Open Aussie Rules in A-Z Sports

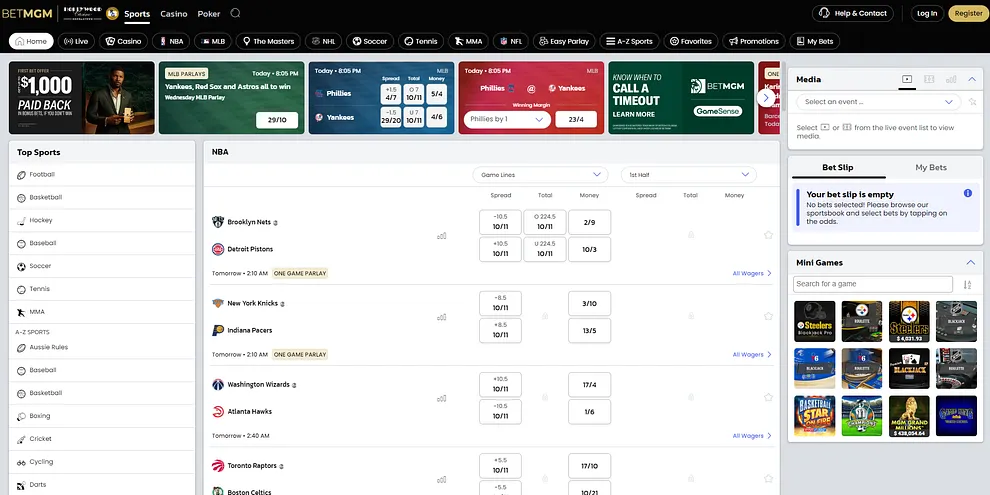(x=102, y=347)
